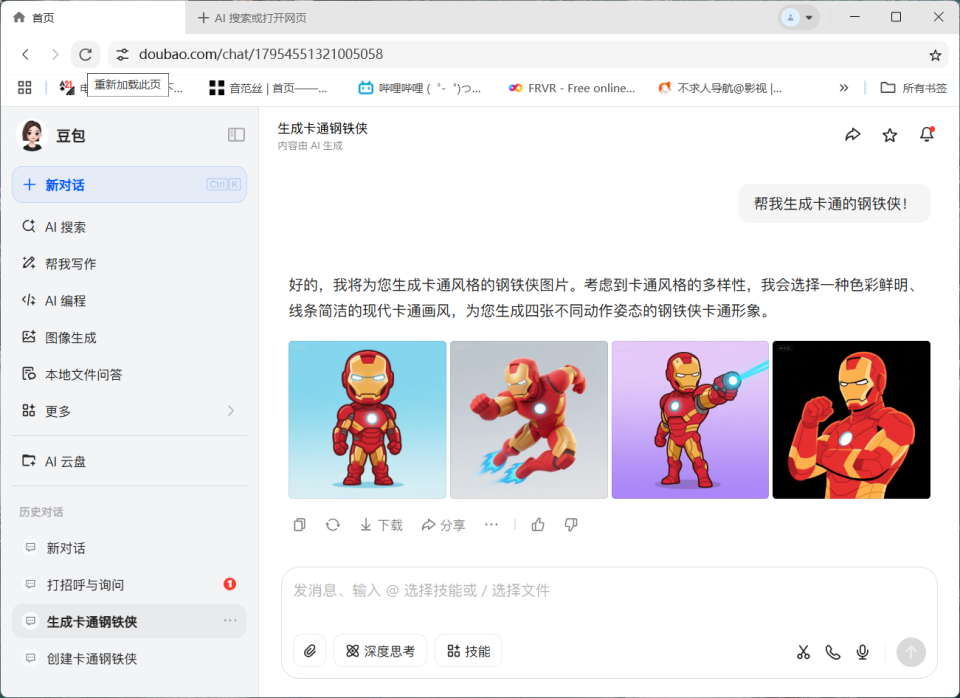Image resolution: width=960 pixels, height=698 pixels.
Task: Open the standing Iron Man image on blue
Action: (367, 420)
